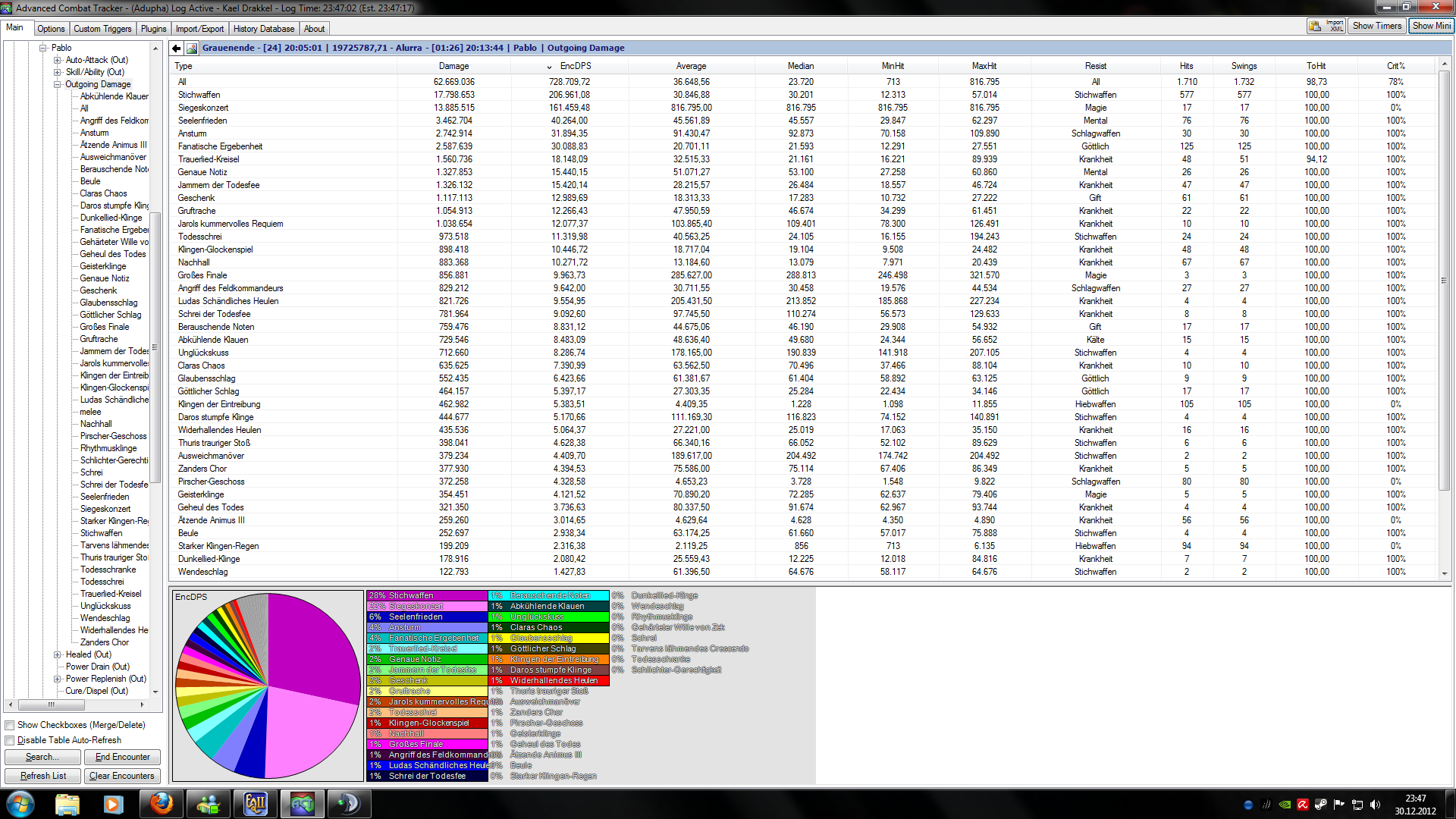The height and width of the screenshot is (819, 1456).
Task: Open the Options tab
Action: pos(51,29)
